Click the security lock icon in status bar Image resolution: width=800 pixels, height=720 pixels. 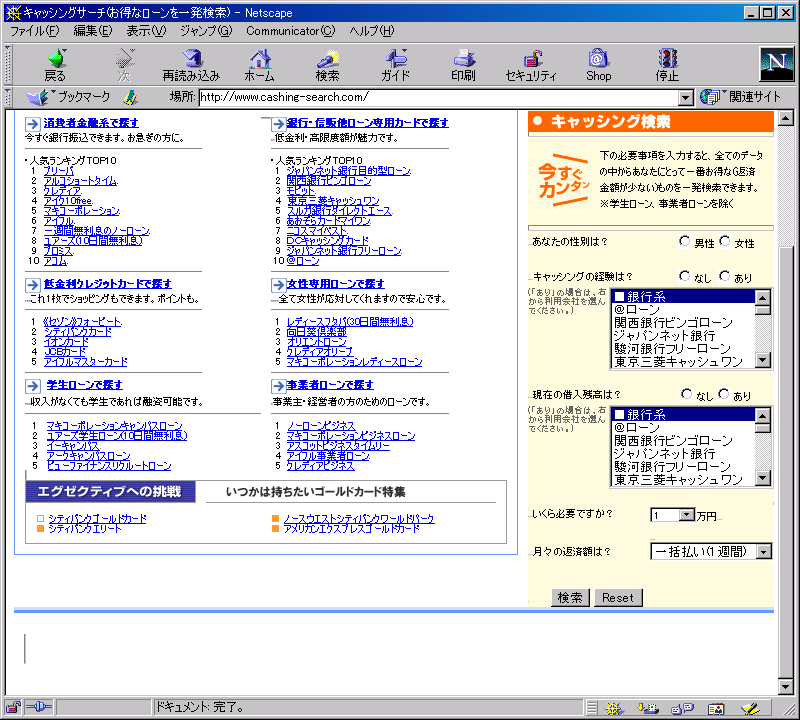click(13, 707)
